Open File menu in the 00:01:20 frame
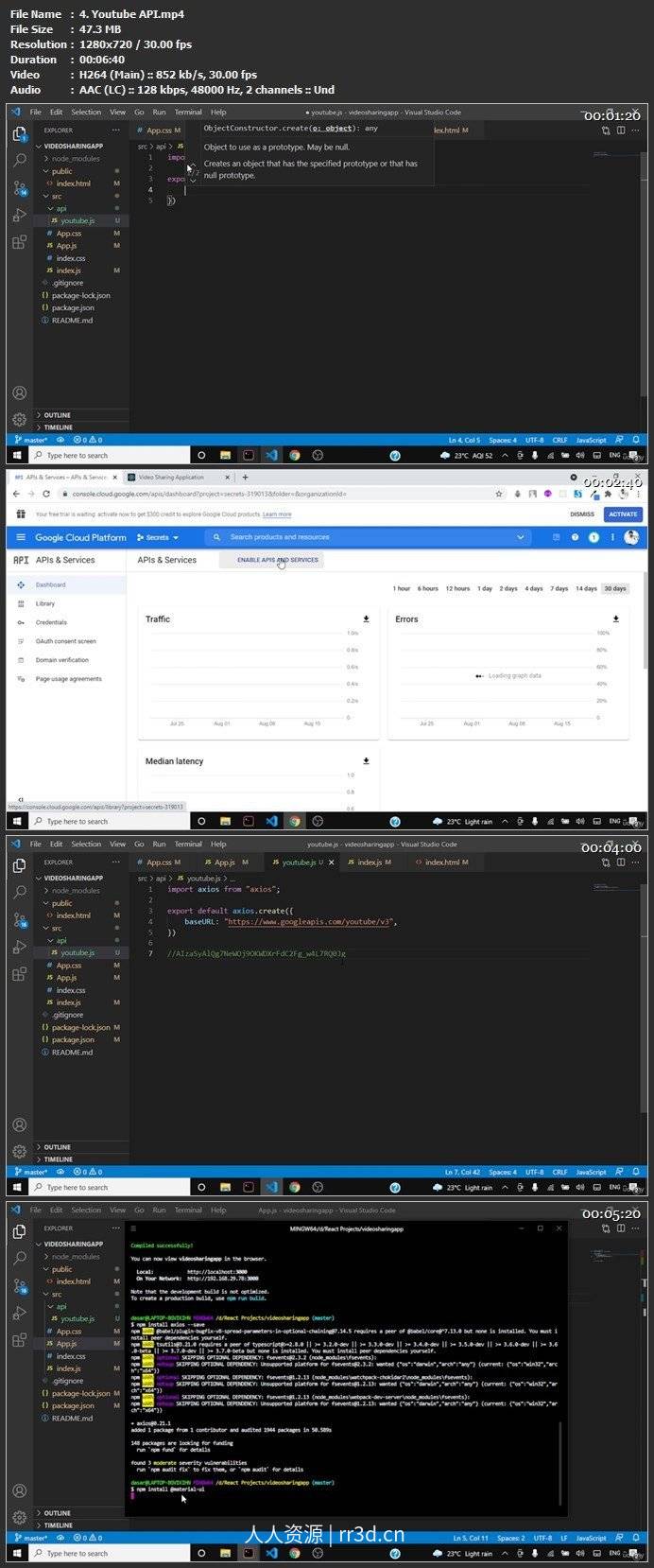Viewport: 654px width, 1568px height. (36, 112)
